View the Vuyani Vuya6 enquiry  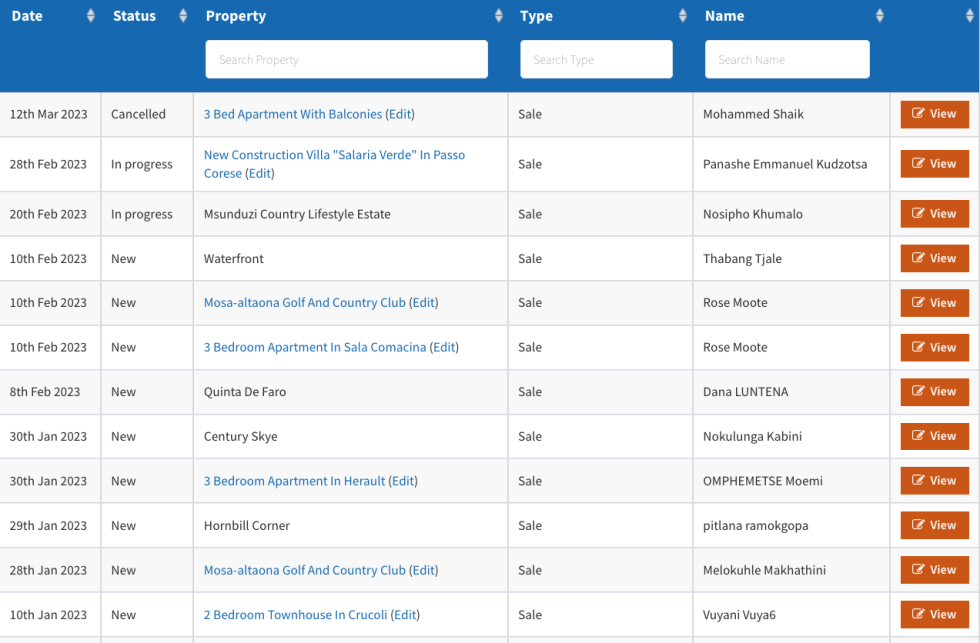934,615
